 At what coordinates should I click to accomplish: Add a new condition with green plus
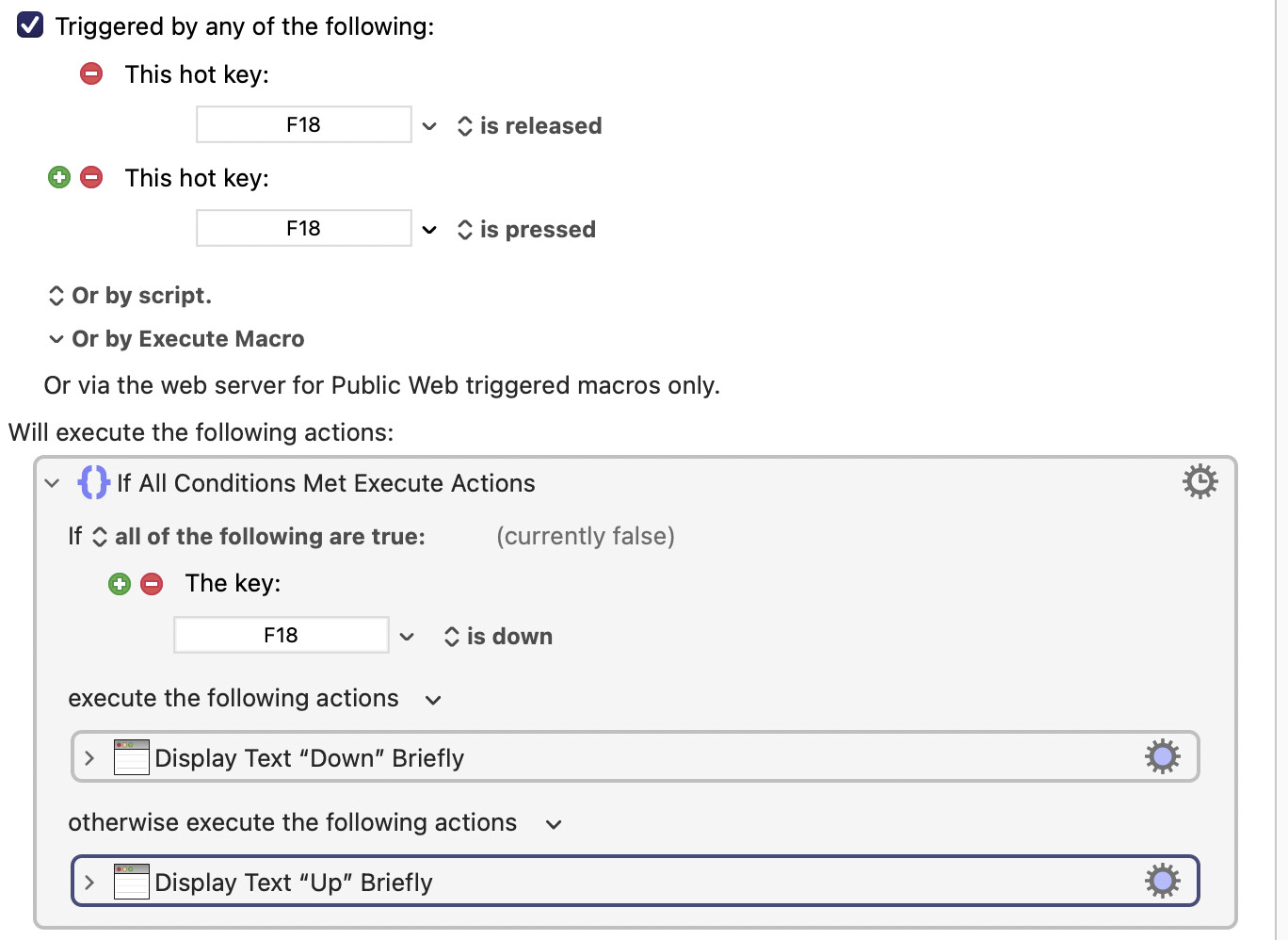[120, 584]
